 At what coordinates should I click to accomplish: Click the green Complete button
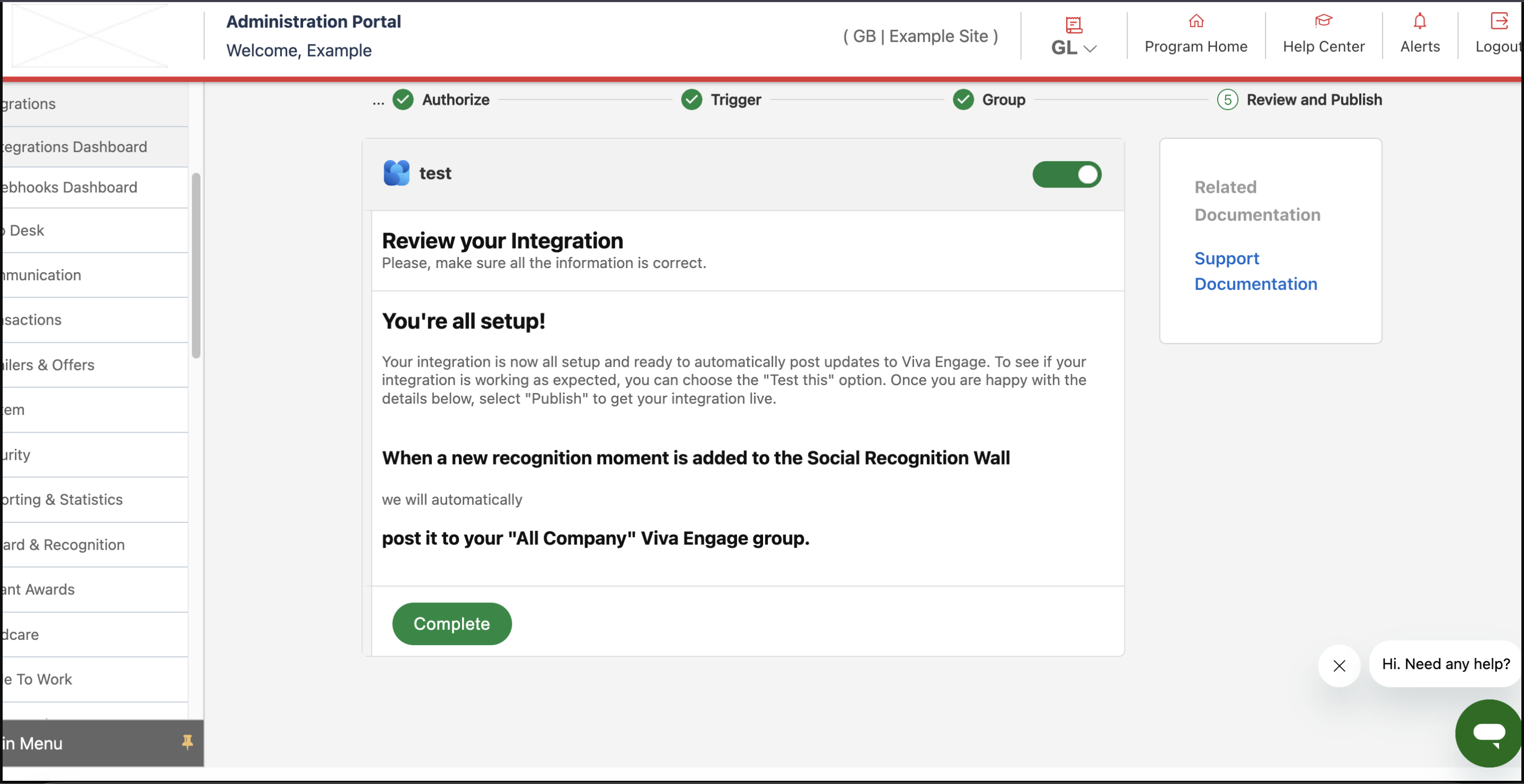(x=451, y=623)
